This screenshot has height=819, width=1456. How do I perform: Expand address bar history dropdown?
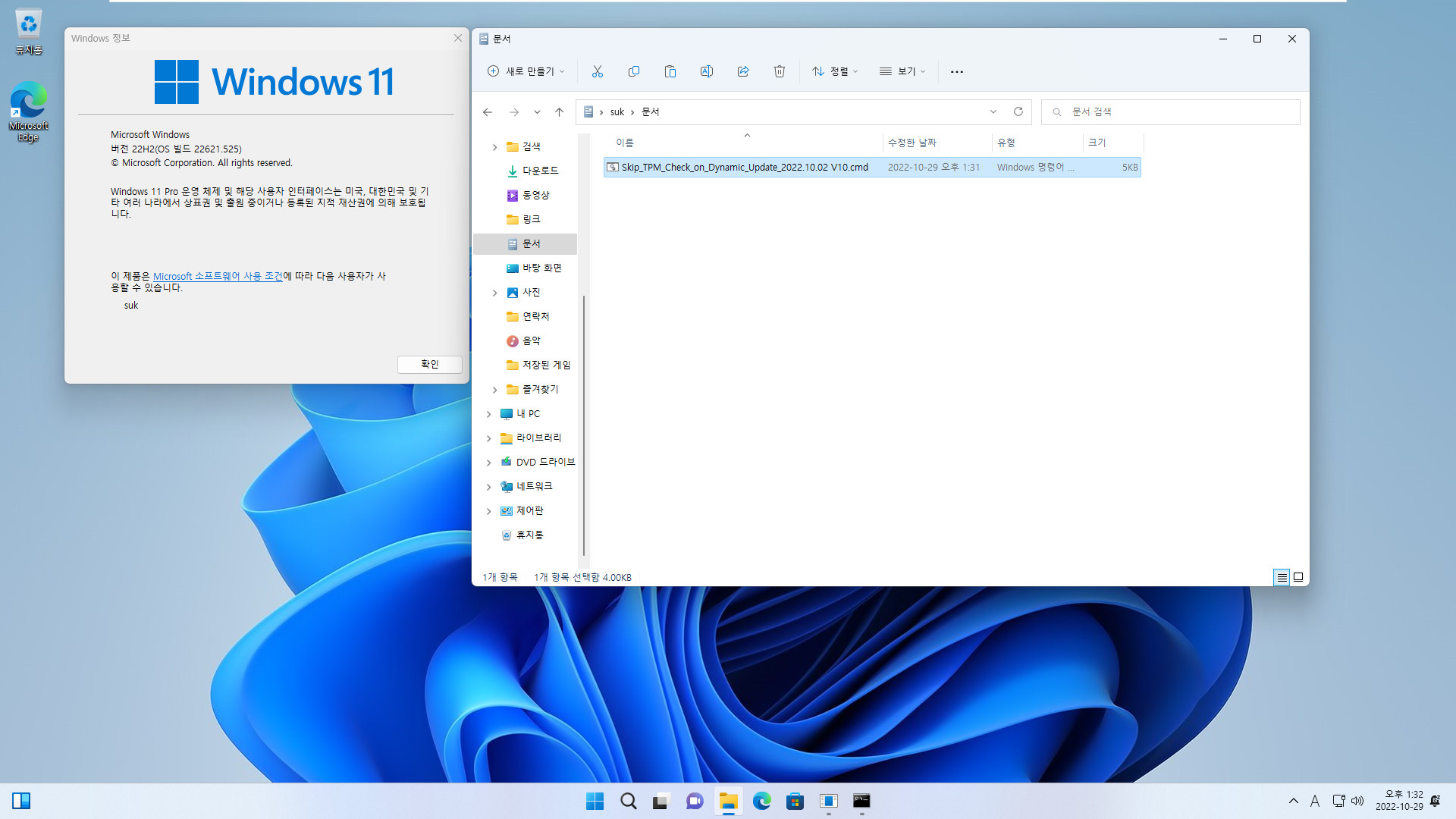[993, 111]
